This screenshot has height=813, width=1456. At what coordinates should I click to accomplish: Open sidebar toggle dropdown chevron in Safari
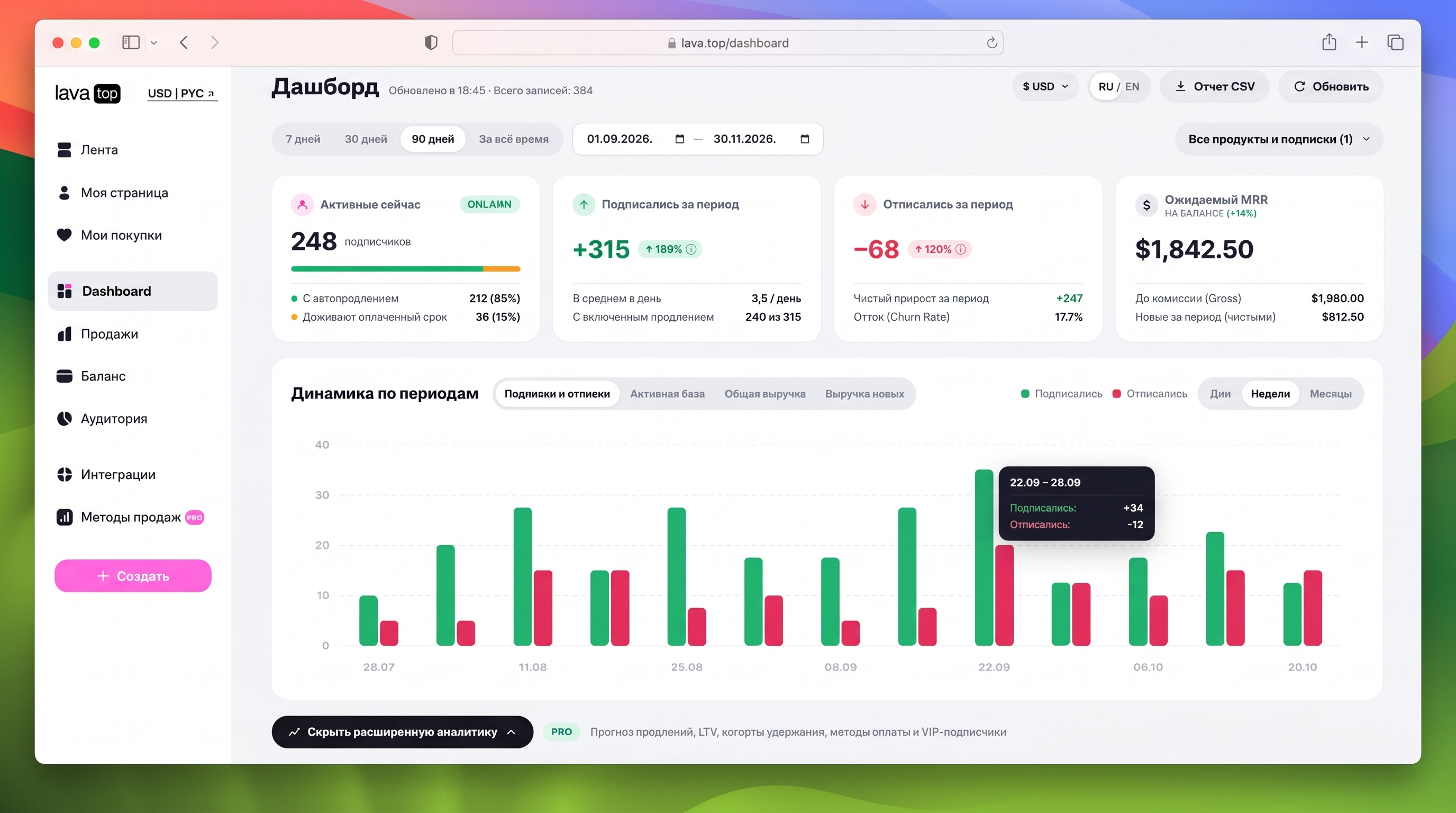154,42
